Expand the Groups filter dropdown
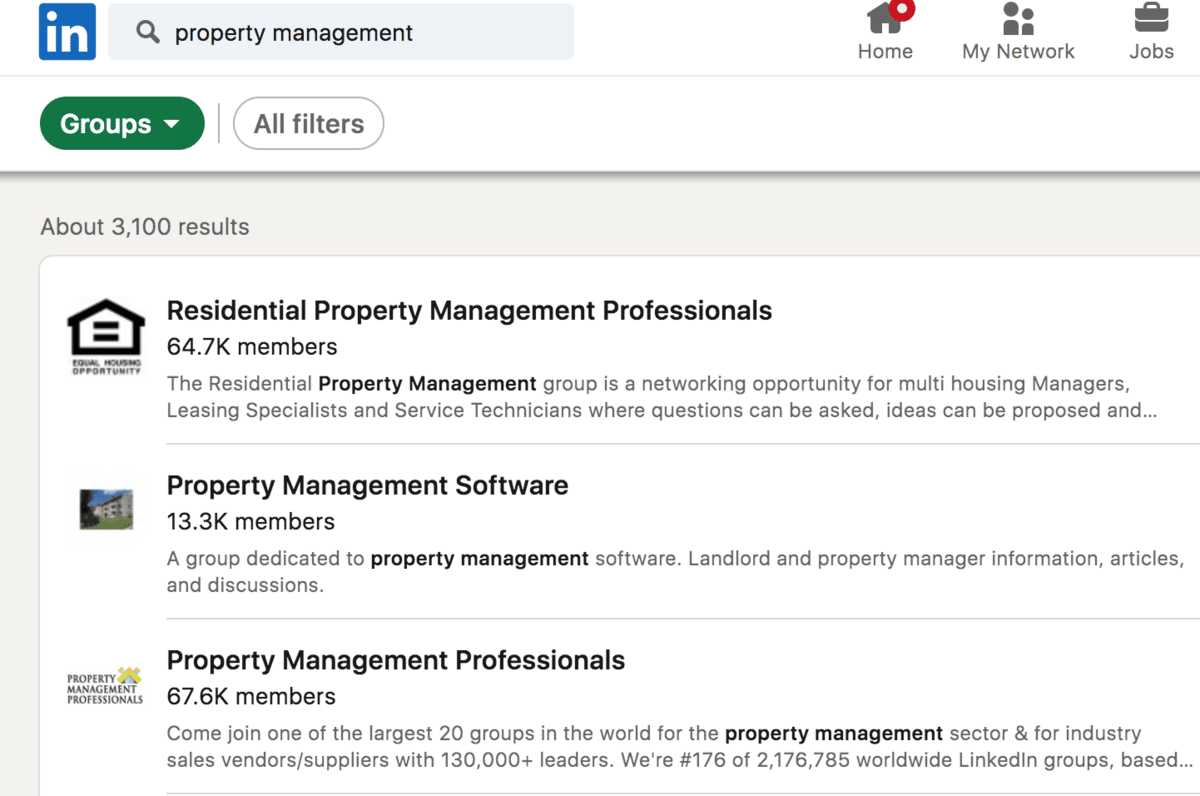 tap(121, 124)
